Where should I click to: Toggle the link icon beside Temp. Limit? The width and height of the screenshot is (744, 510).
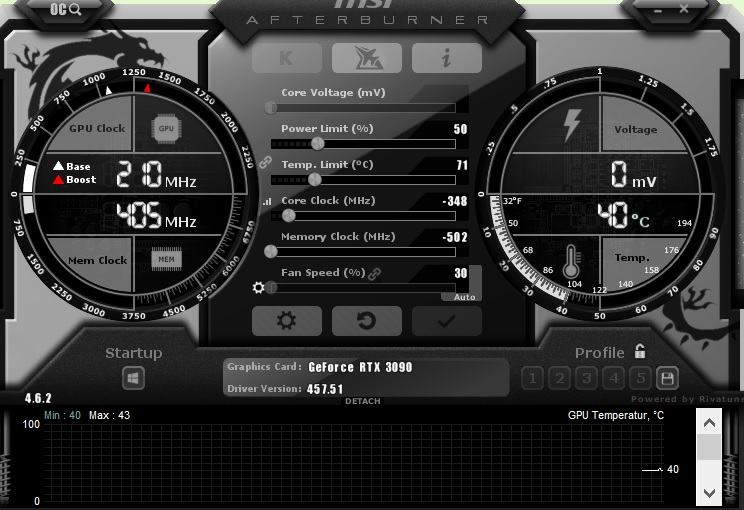tap(265, 163)
